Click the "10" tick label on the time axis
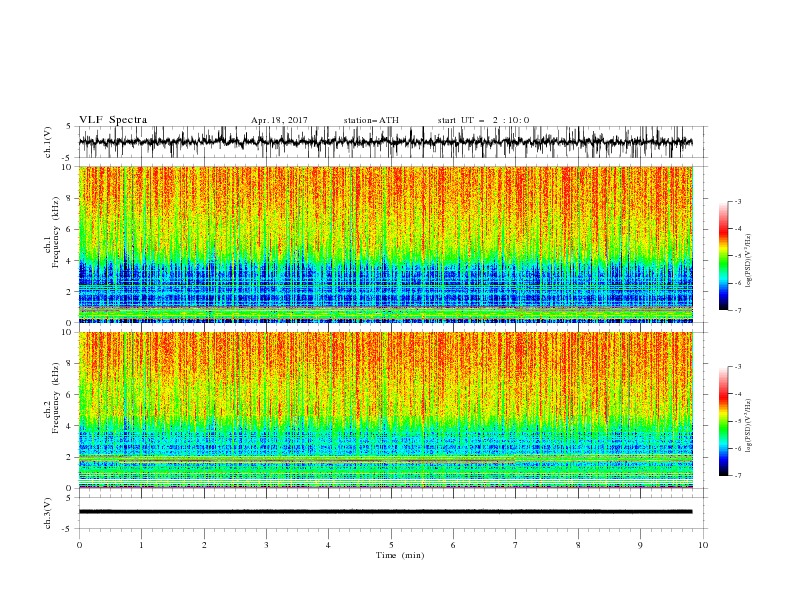 [x=703, y=545]
